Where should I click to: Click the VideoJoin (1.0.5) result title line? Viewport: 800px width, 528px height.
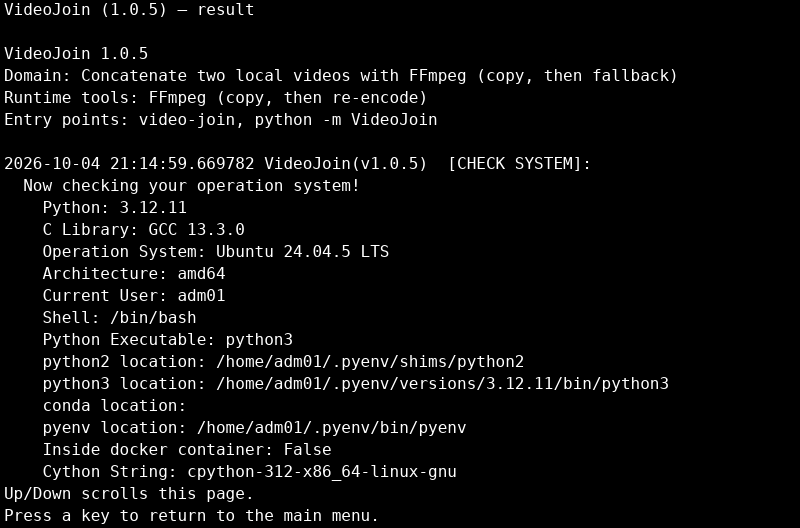(x=129, y=10)
